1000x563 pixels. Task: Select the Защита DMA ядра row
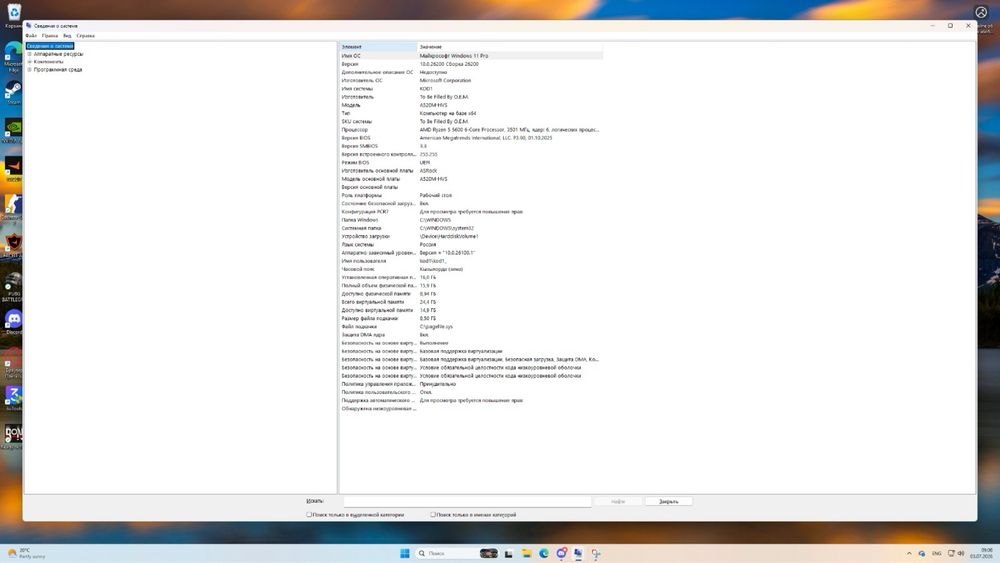(x=471, y=335)
